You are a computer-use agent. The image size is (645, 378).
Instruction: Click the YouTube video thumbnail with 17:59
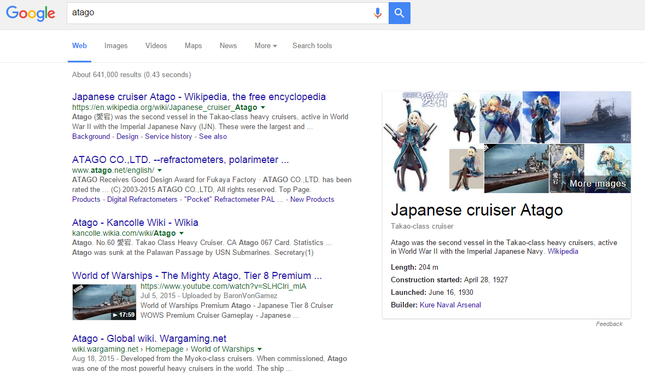click(x=104, y=302)
